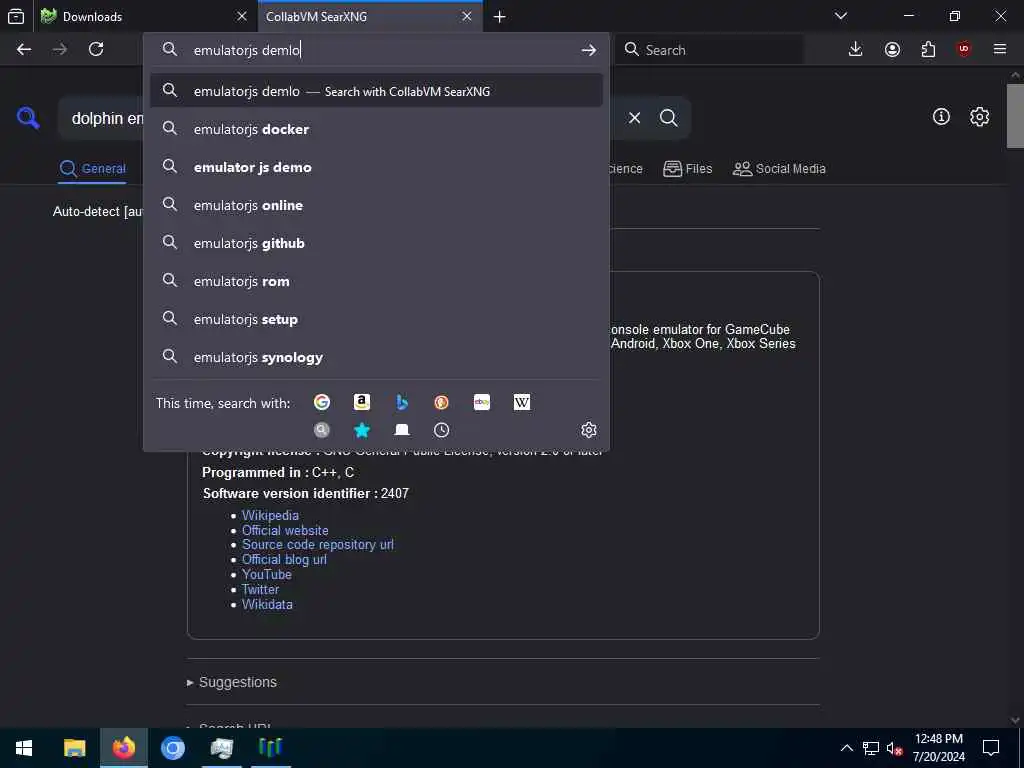Viewport: 1024px width, 768px height.
Task: Open the list all tabs dropdown
Action: 841,16
